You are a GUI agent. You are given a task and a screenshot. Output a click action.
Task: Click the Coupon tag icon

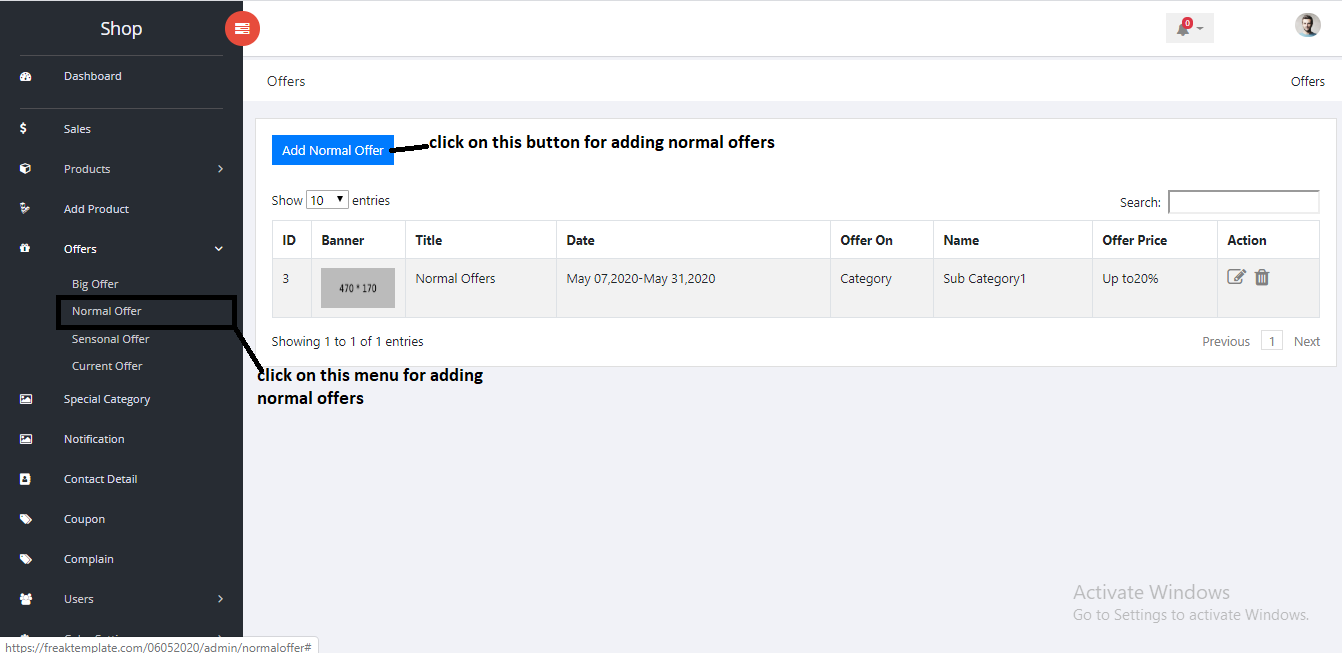coord(26,519)
